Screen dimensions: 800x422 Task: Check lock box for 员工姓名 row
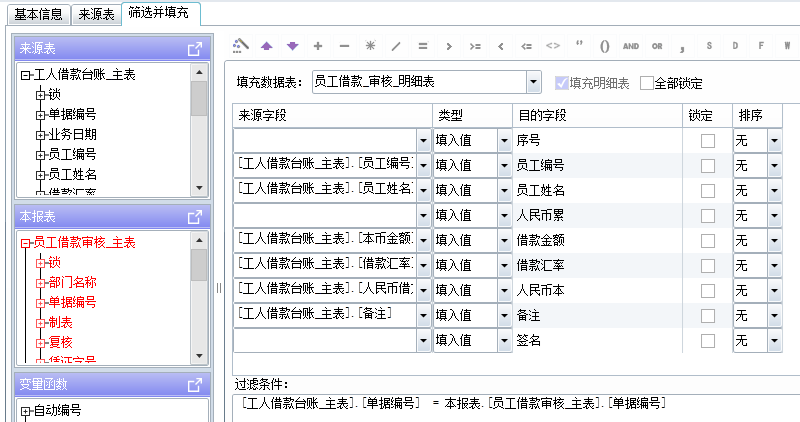pyautogui.click(x=708, y=190)
